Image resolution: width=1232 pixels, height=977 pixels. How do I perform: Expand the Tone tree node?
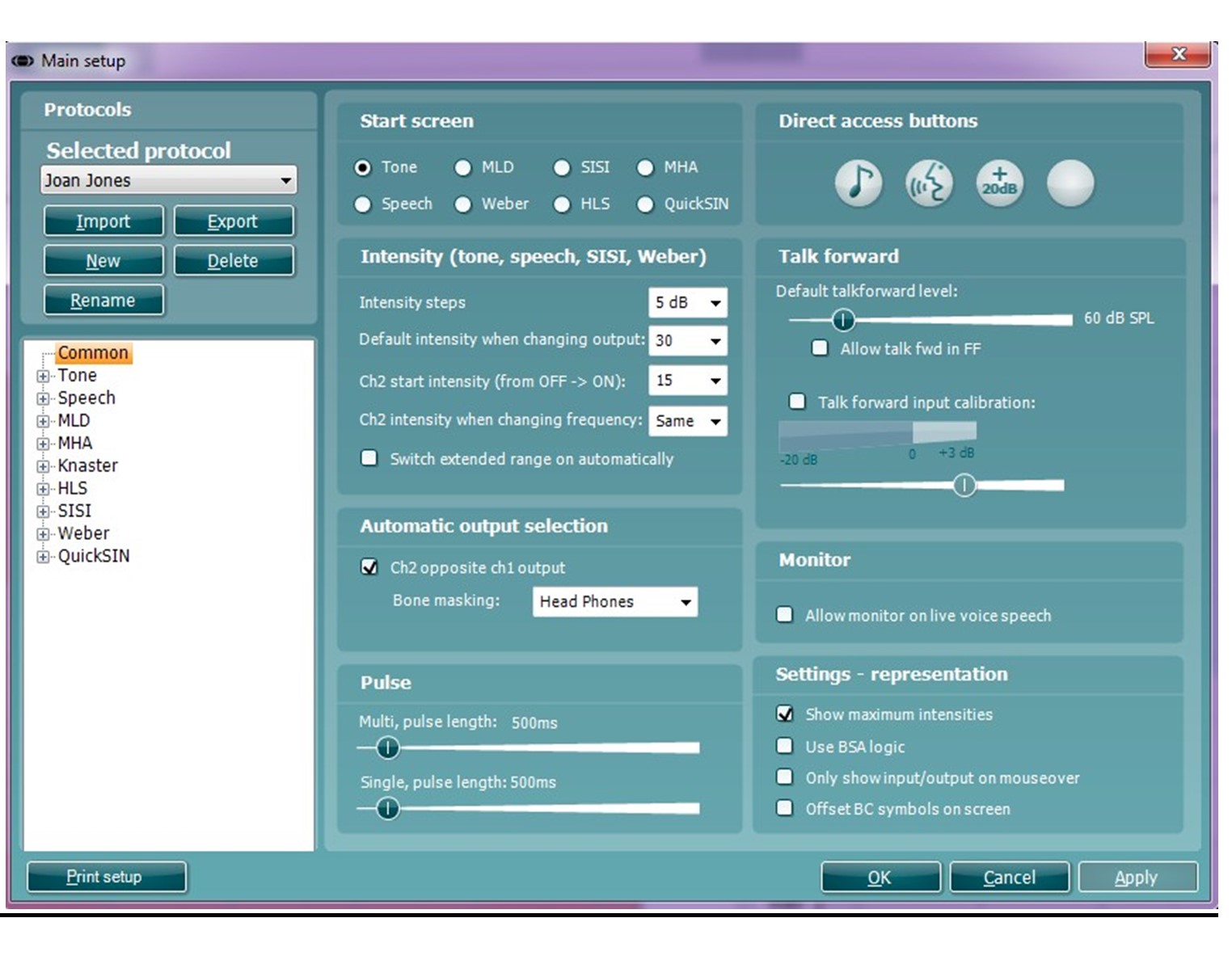point(43,377)
